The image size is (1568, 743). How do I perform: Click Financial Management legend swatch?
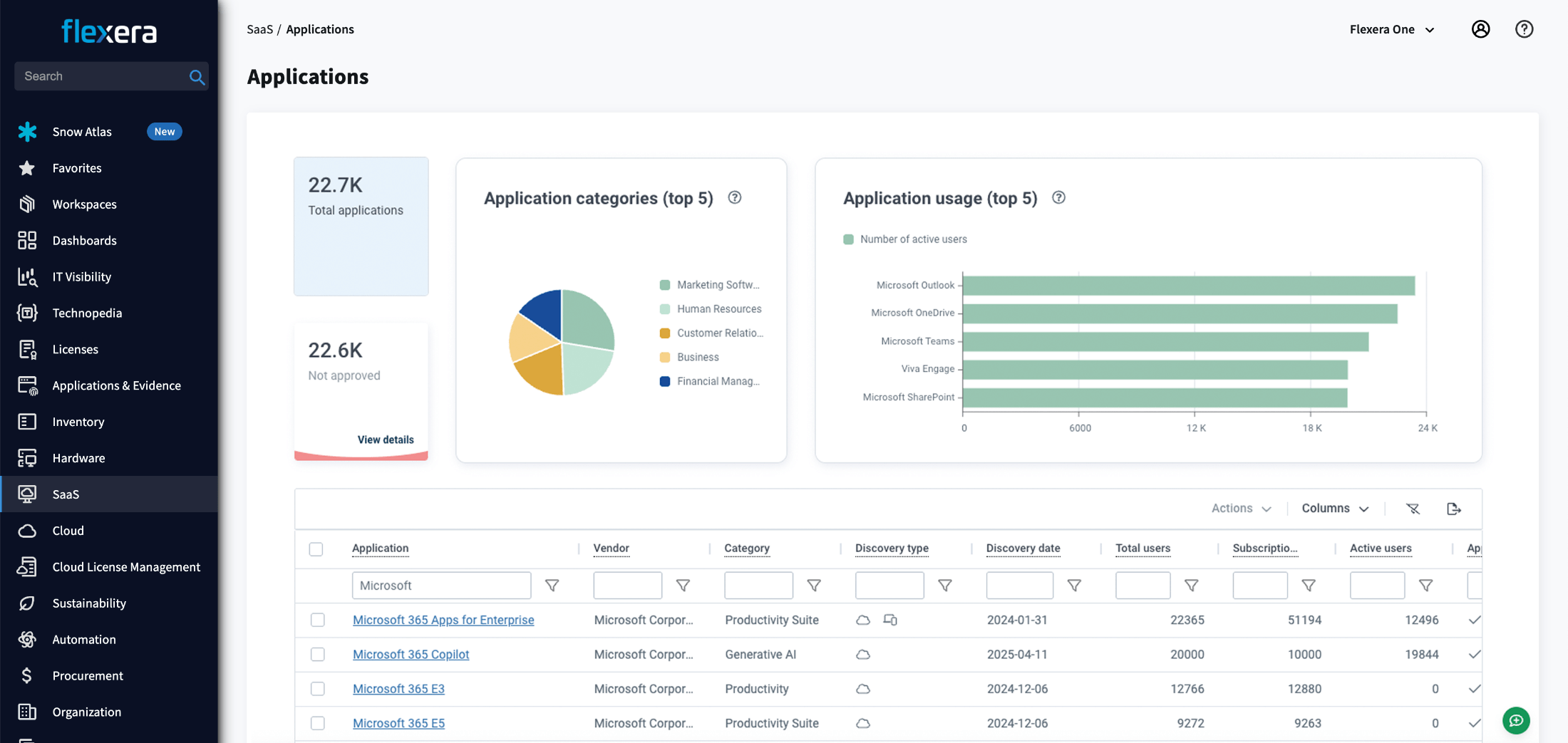click(x=665, y=382)
